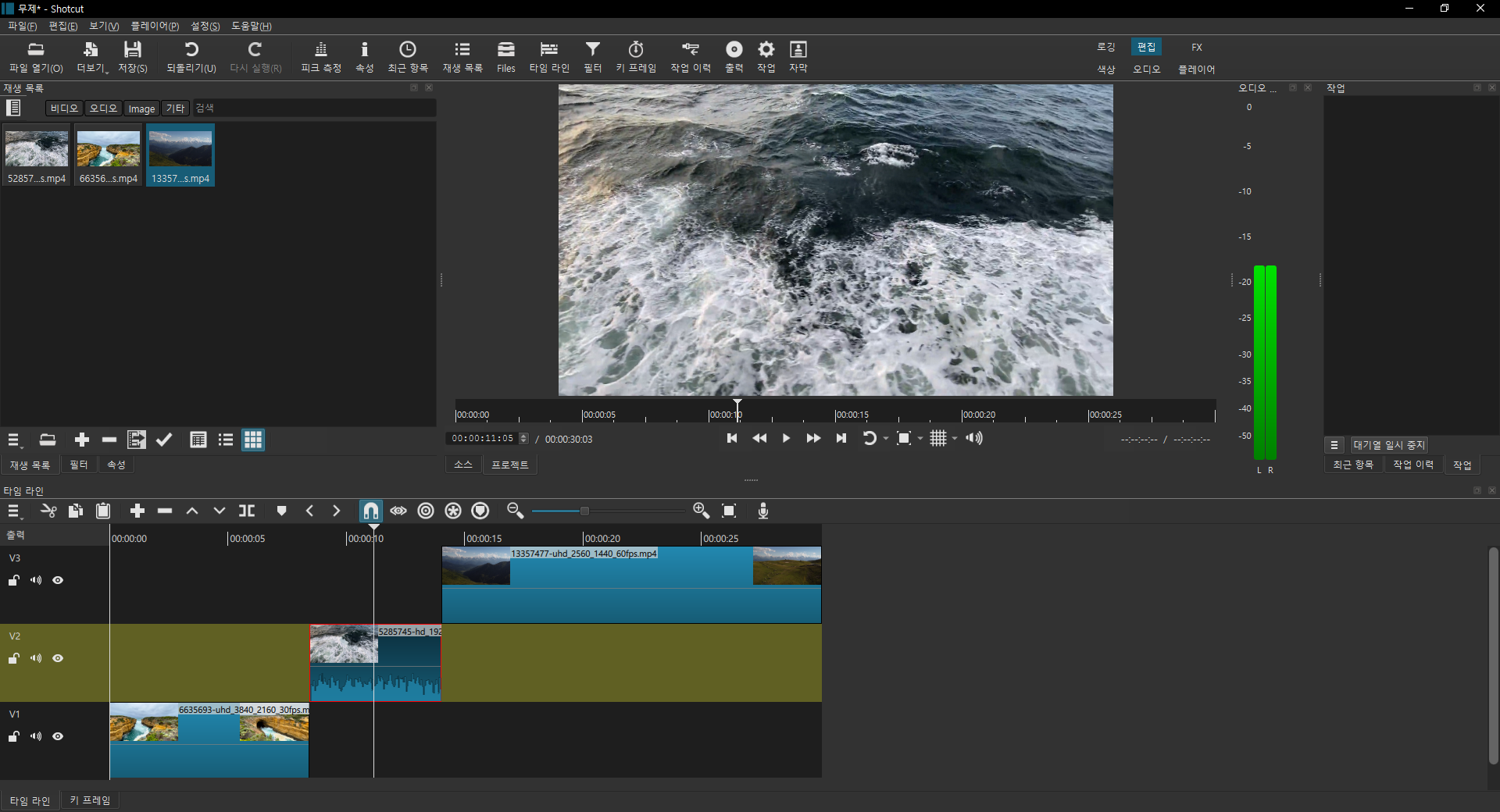Image resolution: width=1500 pixels, height=812 pixels.
Task: Overwrite clip with timeline down-arrow icon
Action: (x=220, y=511)
